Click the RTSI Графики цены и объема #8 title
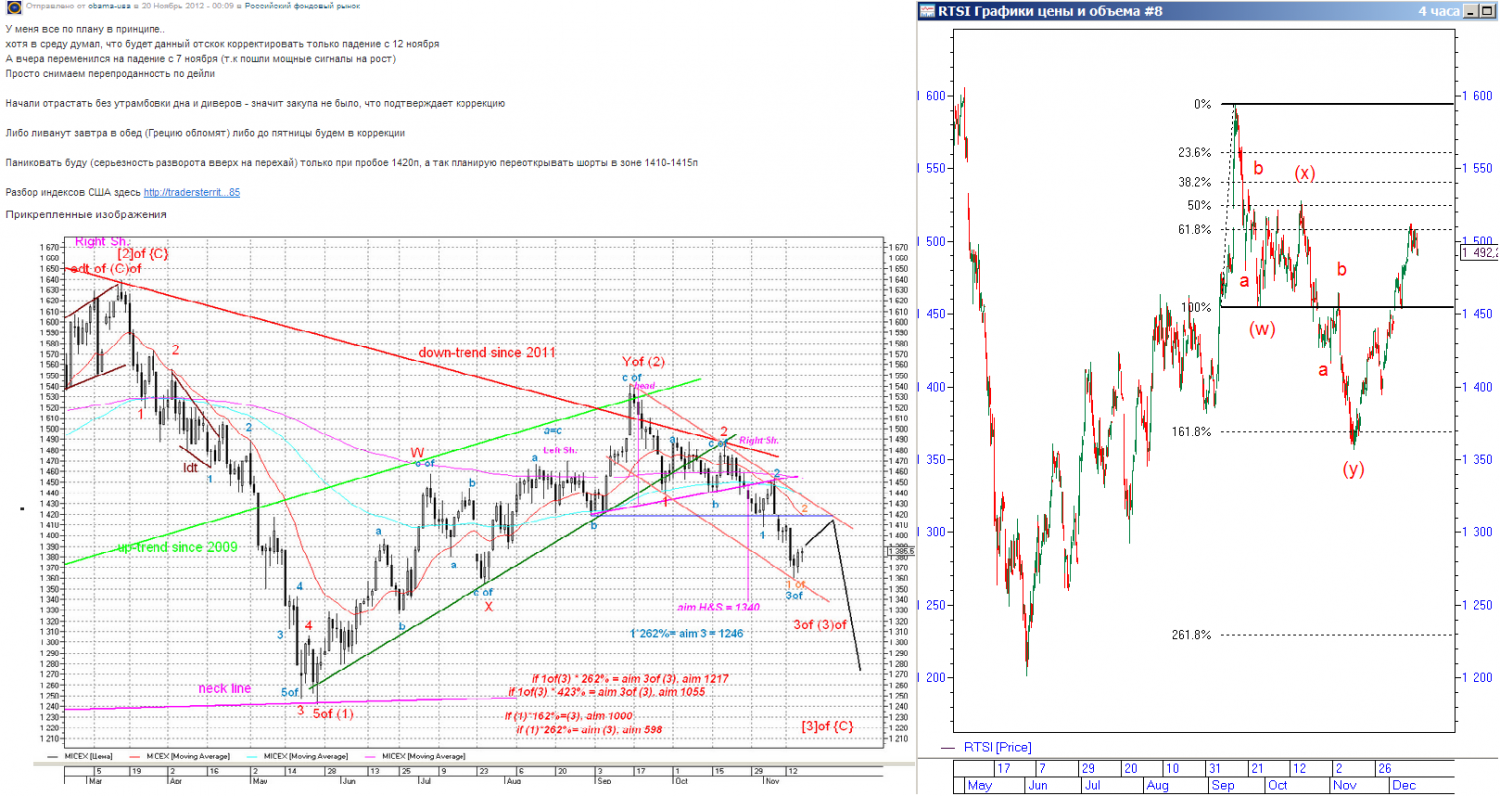The image size is (1500, 796). 1052,11
